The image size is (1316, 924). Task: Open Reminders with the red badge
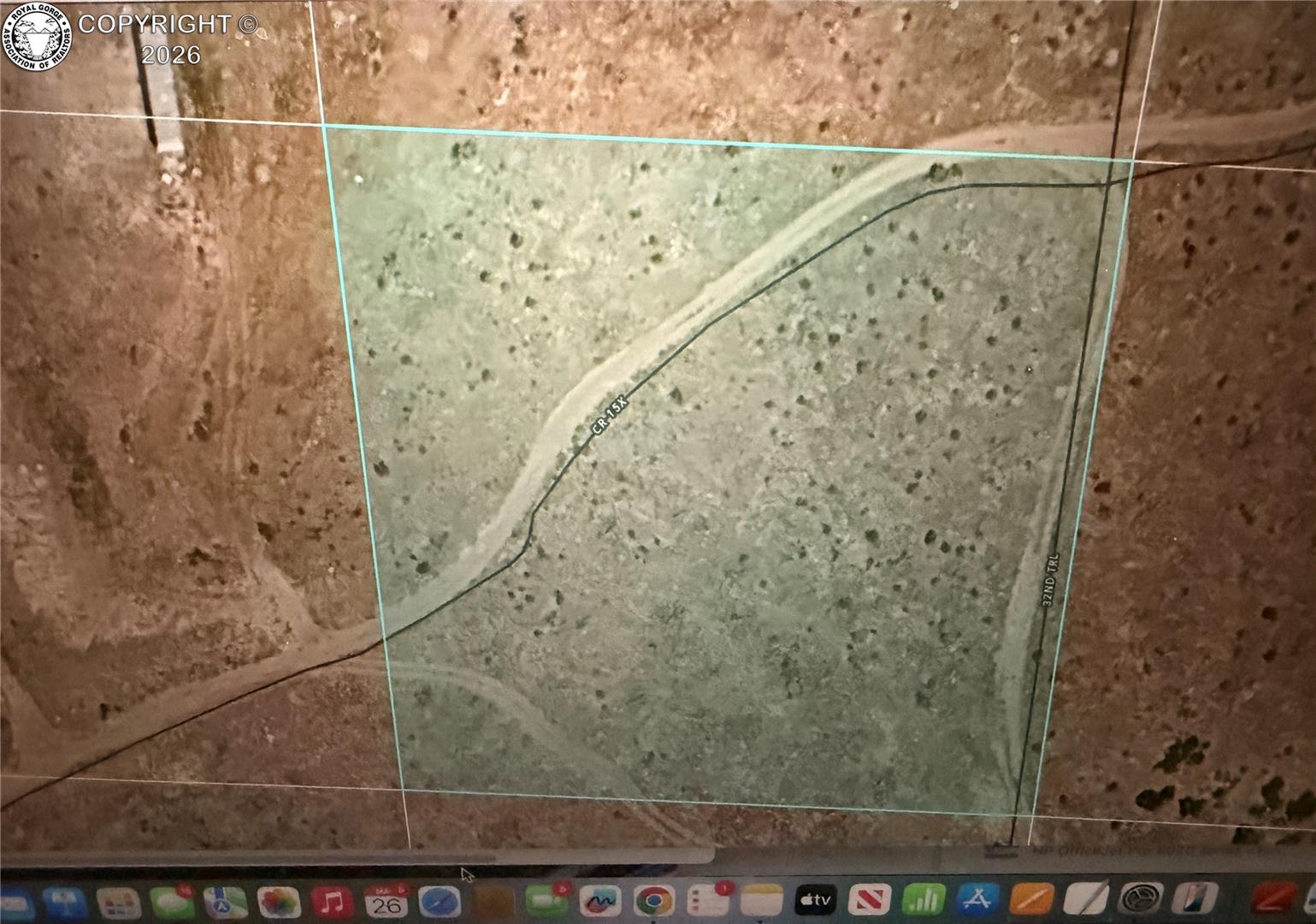point(708,901)
